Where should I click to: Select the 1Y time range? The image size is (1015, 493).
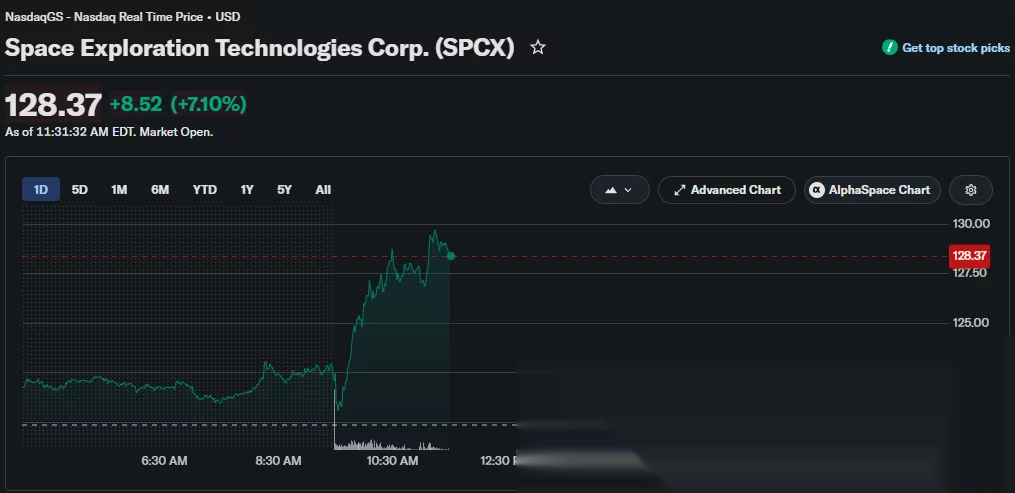pos(247,190)
